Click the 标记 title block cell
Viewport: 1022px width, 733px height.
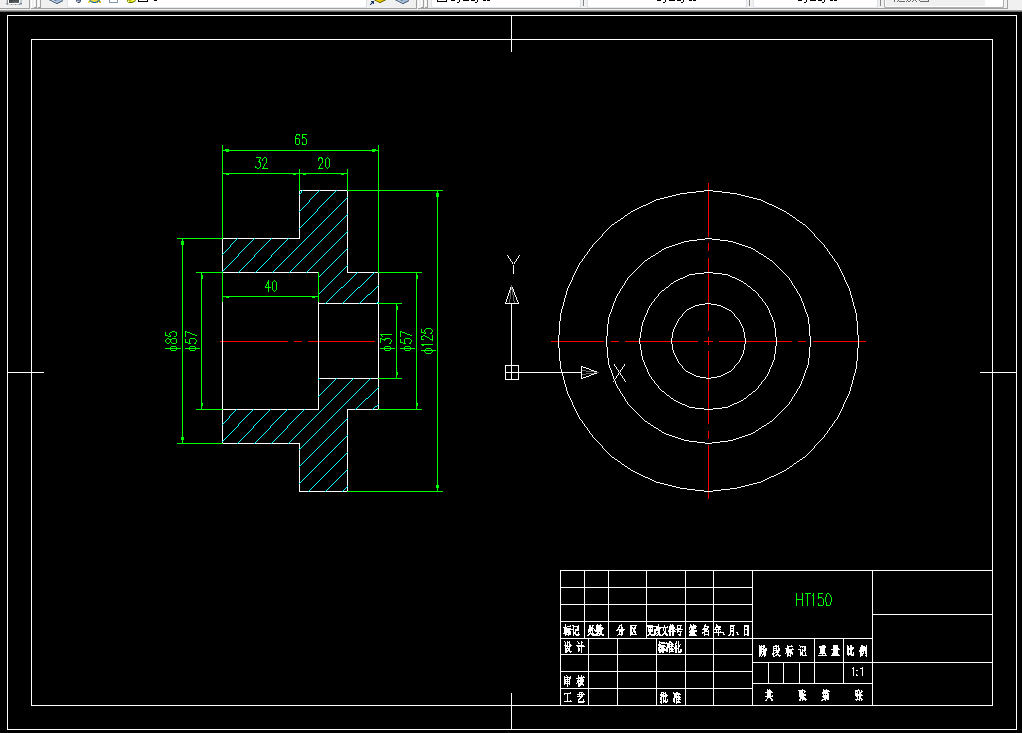[x=572, y=630]
